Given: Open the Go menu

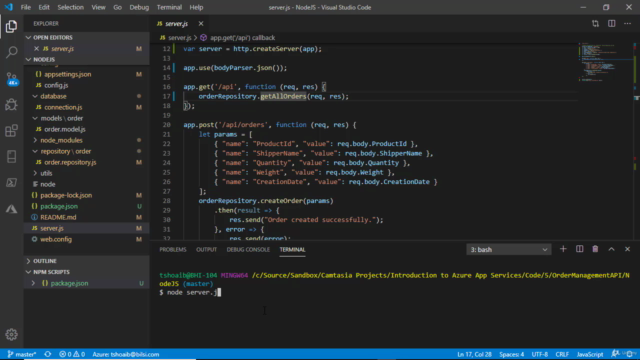Looking at the screenshot, I should click(x=118, y=7).
